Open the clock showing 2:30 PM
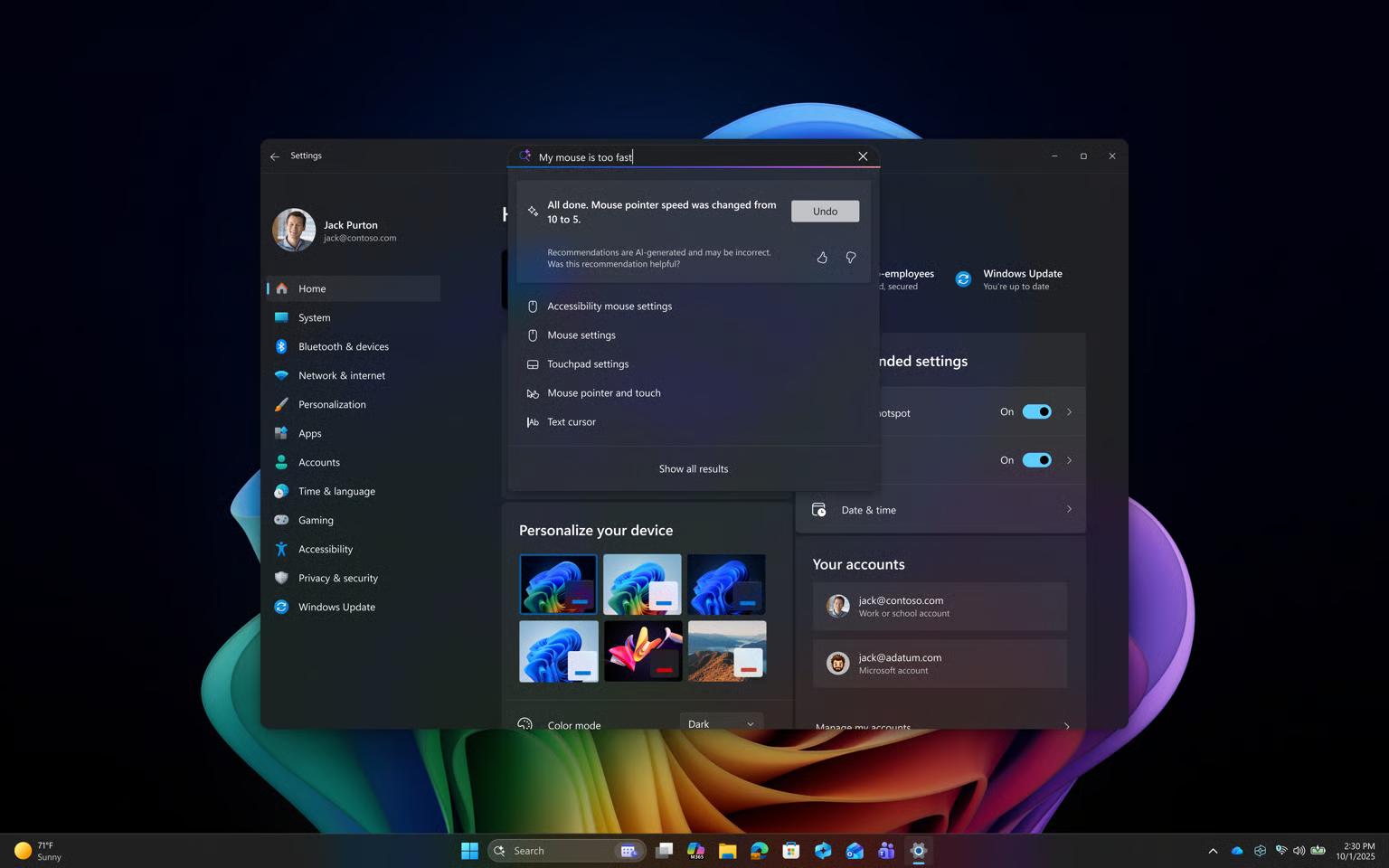This screenshot has width=1389, height=868. coord(1356,851)
